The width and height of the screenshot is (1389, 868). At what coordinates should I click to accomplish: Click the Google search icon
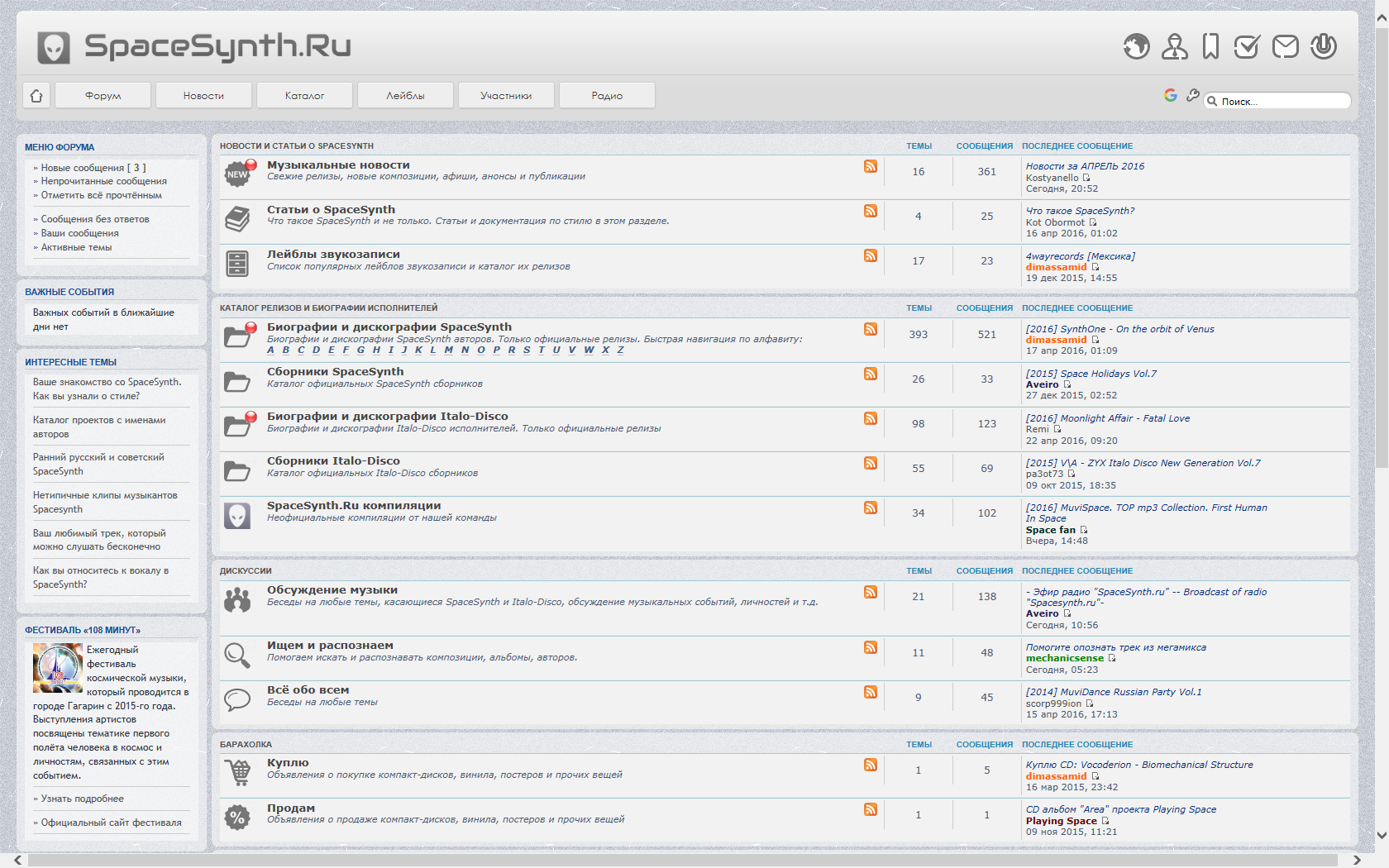(x=1170, y=95)
